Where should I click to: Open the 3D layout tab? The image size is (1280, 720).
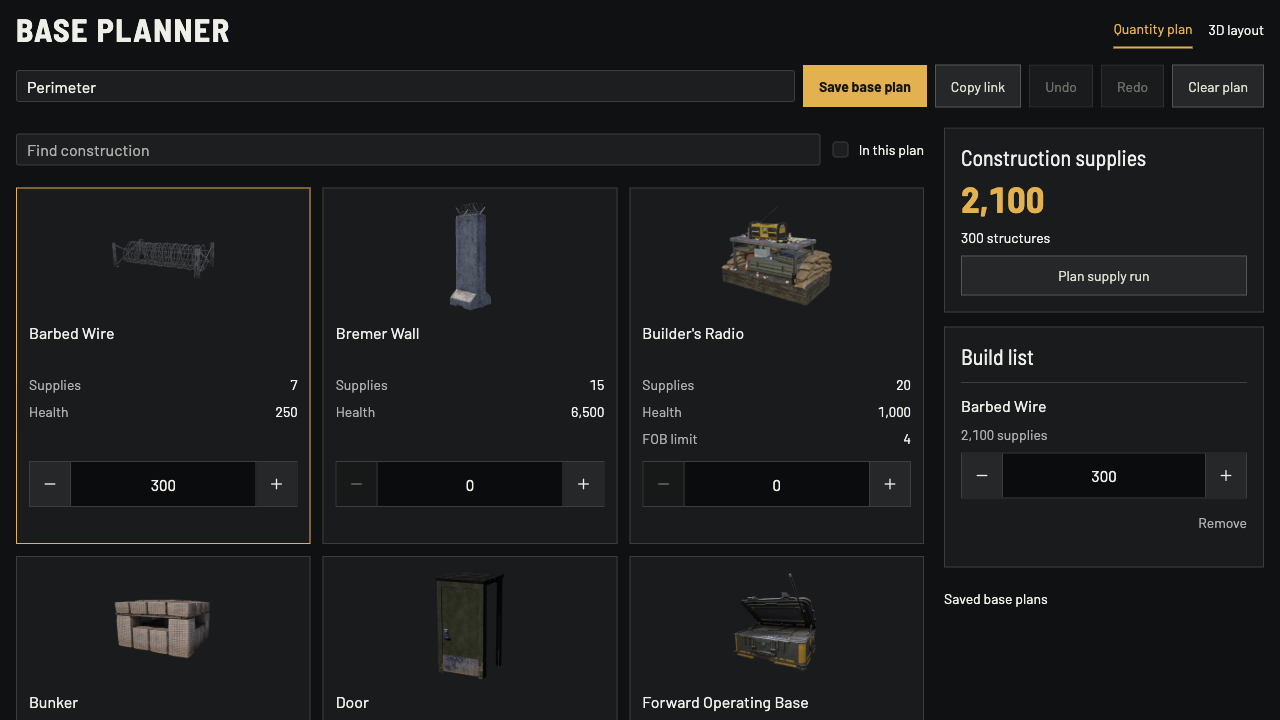[x=1236, y=30]
